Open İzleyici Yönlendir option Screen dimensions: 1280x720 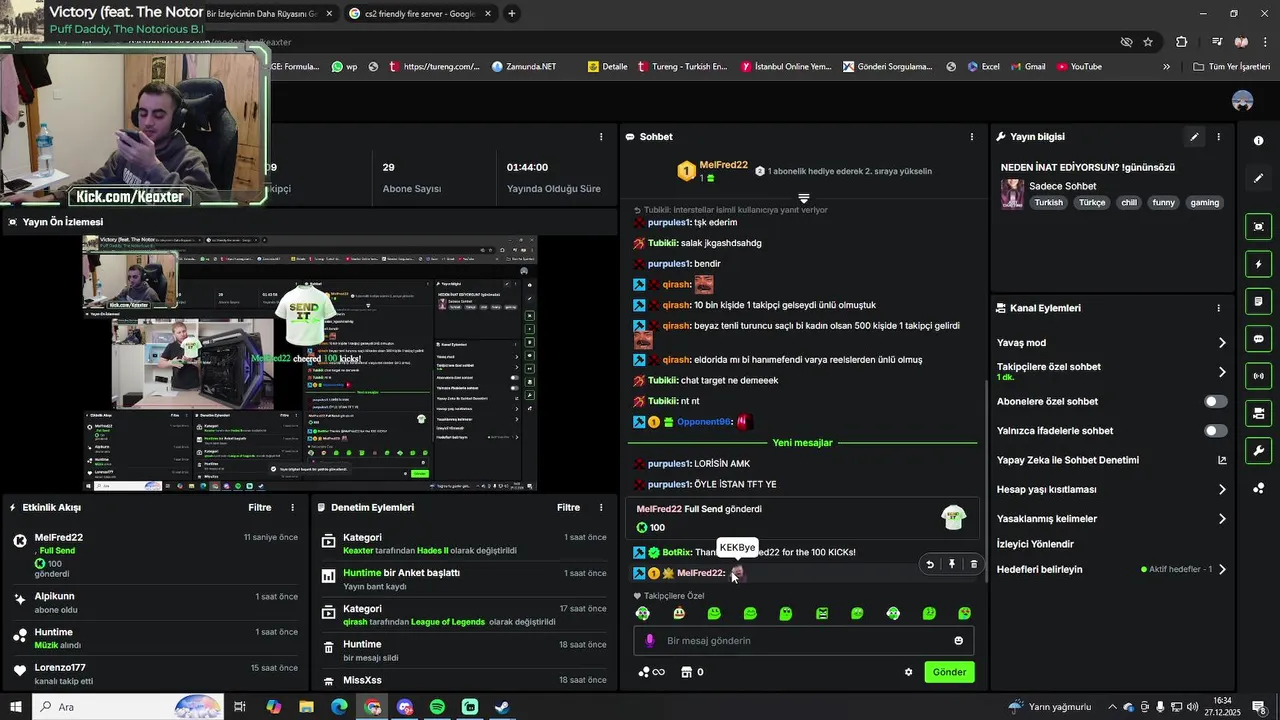coord(1035,544)
